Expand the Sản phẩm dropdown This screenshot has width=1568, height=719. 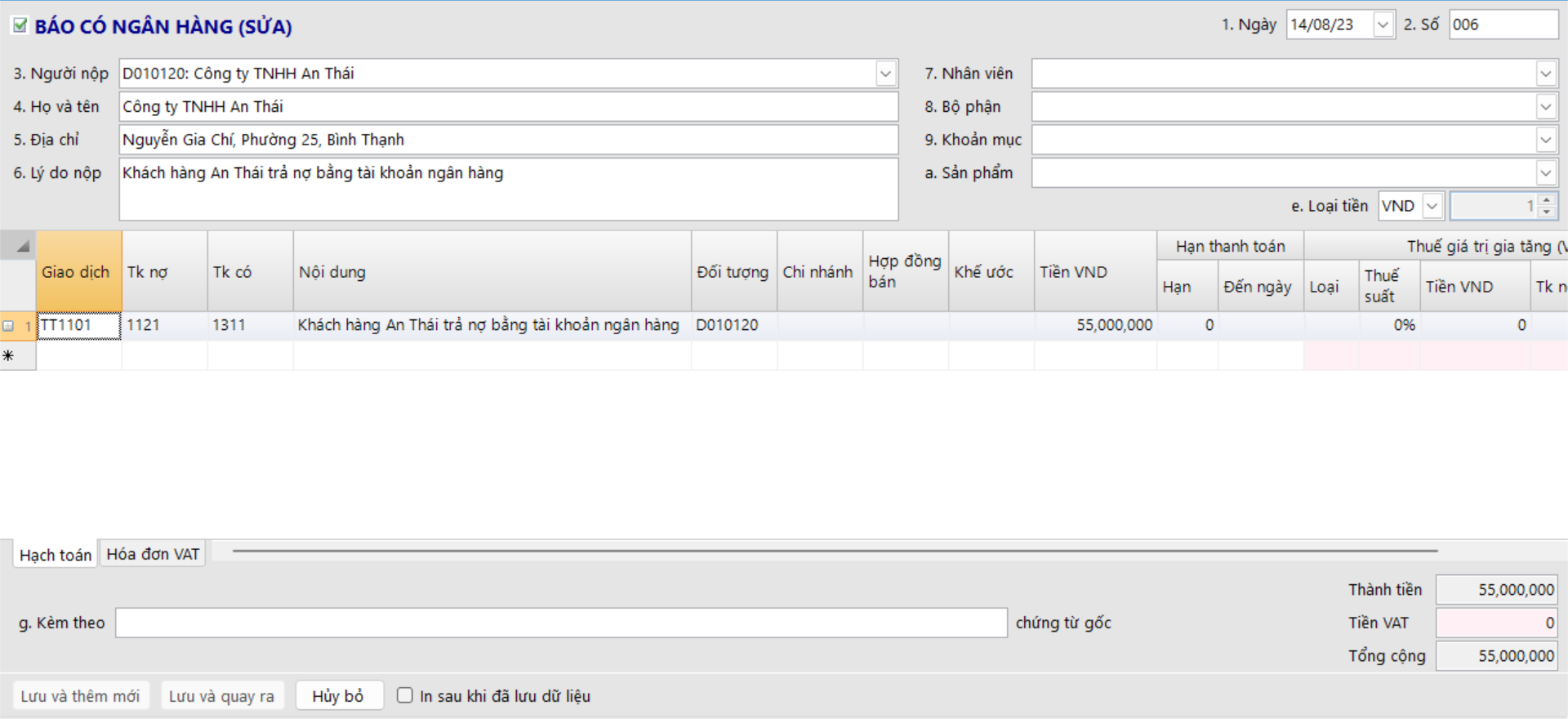[x=1545, y=173]
